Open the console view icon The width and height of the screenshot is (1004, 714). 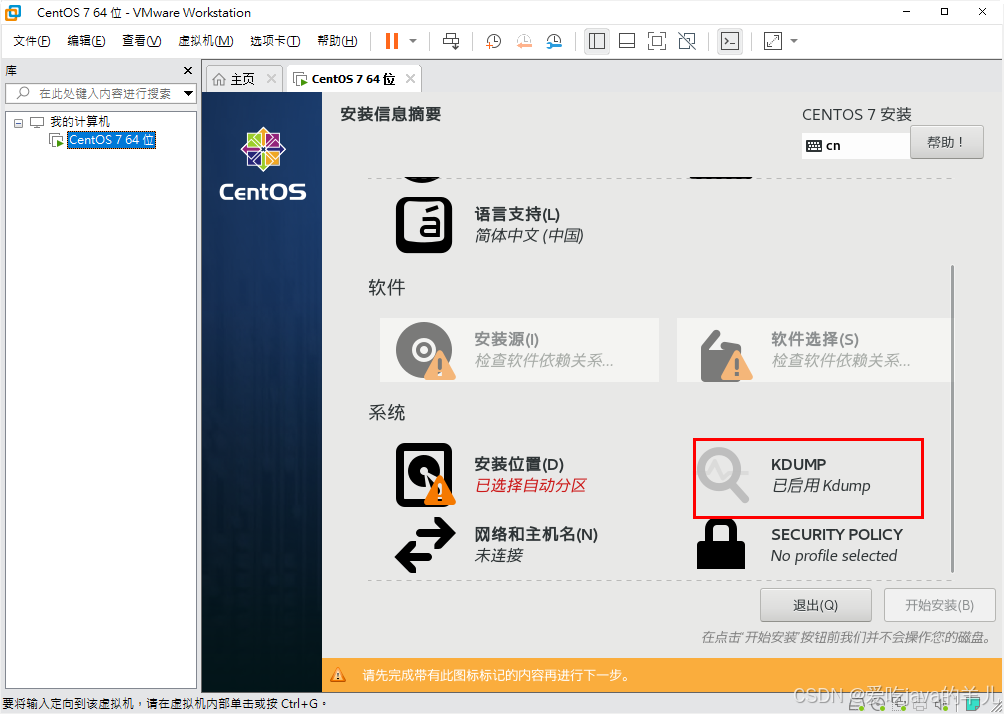click(x=730, y=41)
